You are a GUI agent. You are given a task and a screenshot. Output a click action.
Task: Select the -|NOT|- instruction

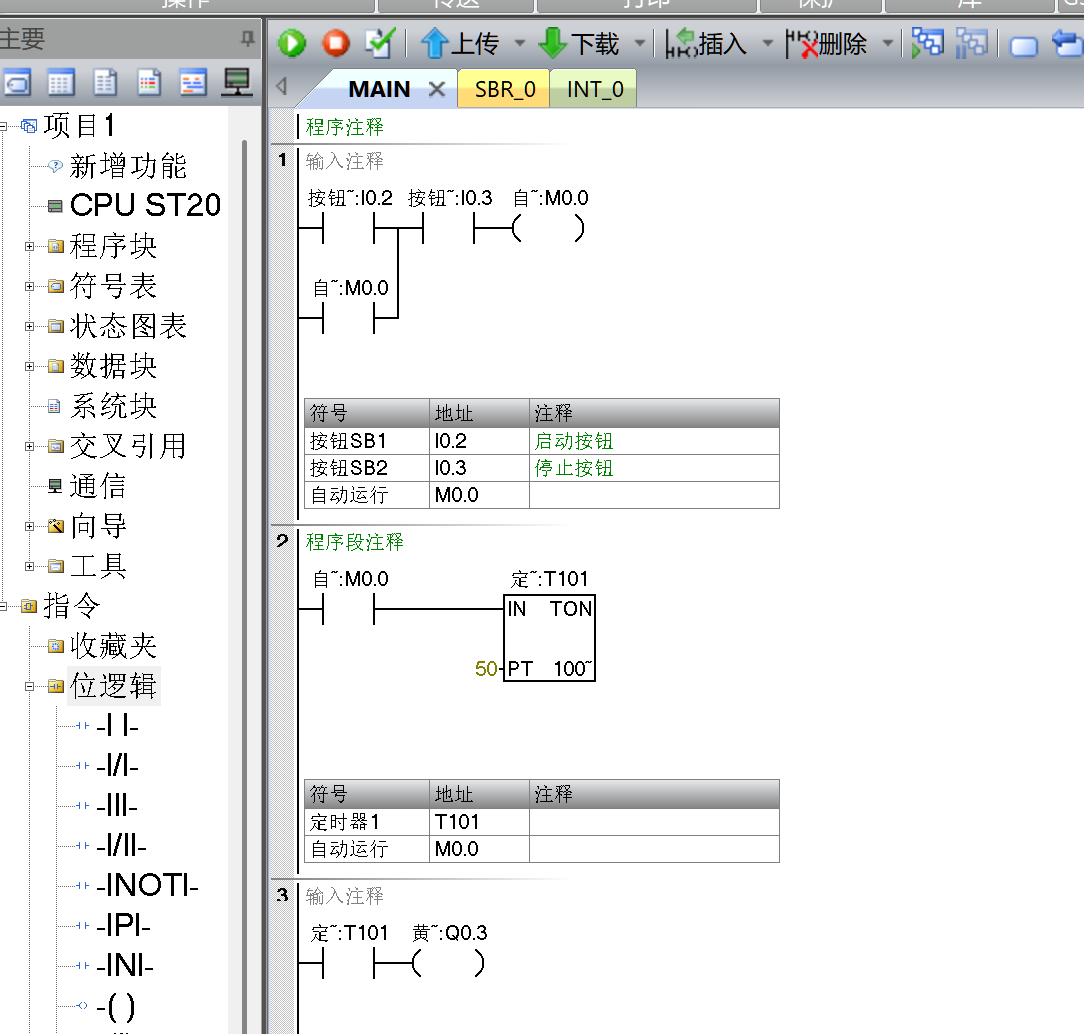click(147, 885)
